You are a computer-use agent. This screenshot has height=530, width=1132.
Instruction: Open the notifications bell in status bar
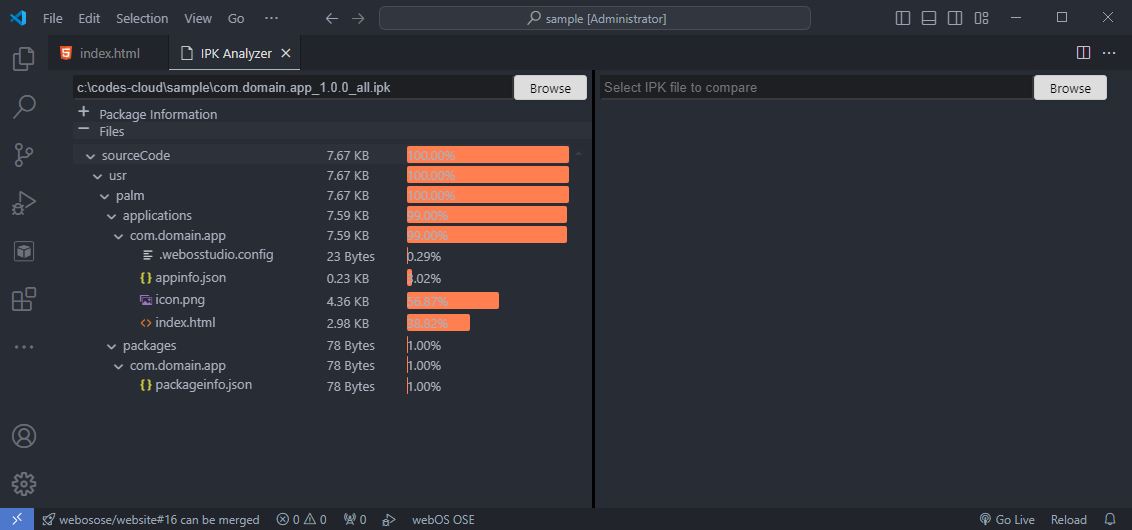point(1110,519)
